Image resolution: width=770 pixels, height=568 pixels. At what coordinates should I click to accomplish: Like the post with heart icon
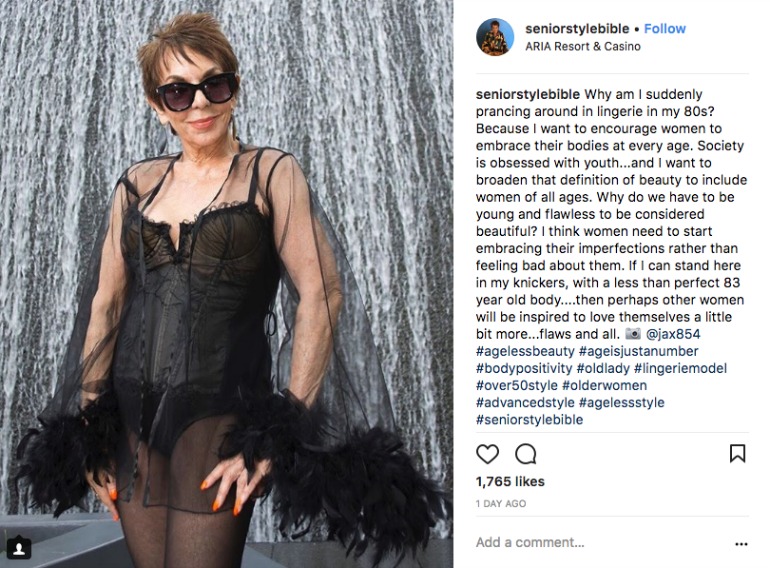(487, 454)
